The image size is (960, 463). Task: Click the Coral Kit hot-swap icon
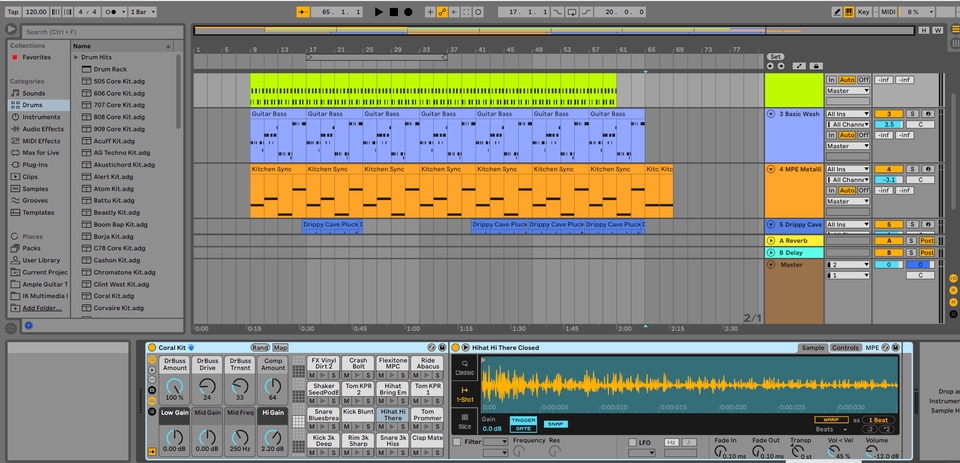431,347
